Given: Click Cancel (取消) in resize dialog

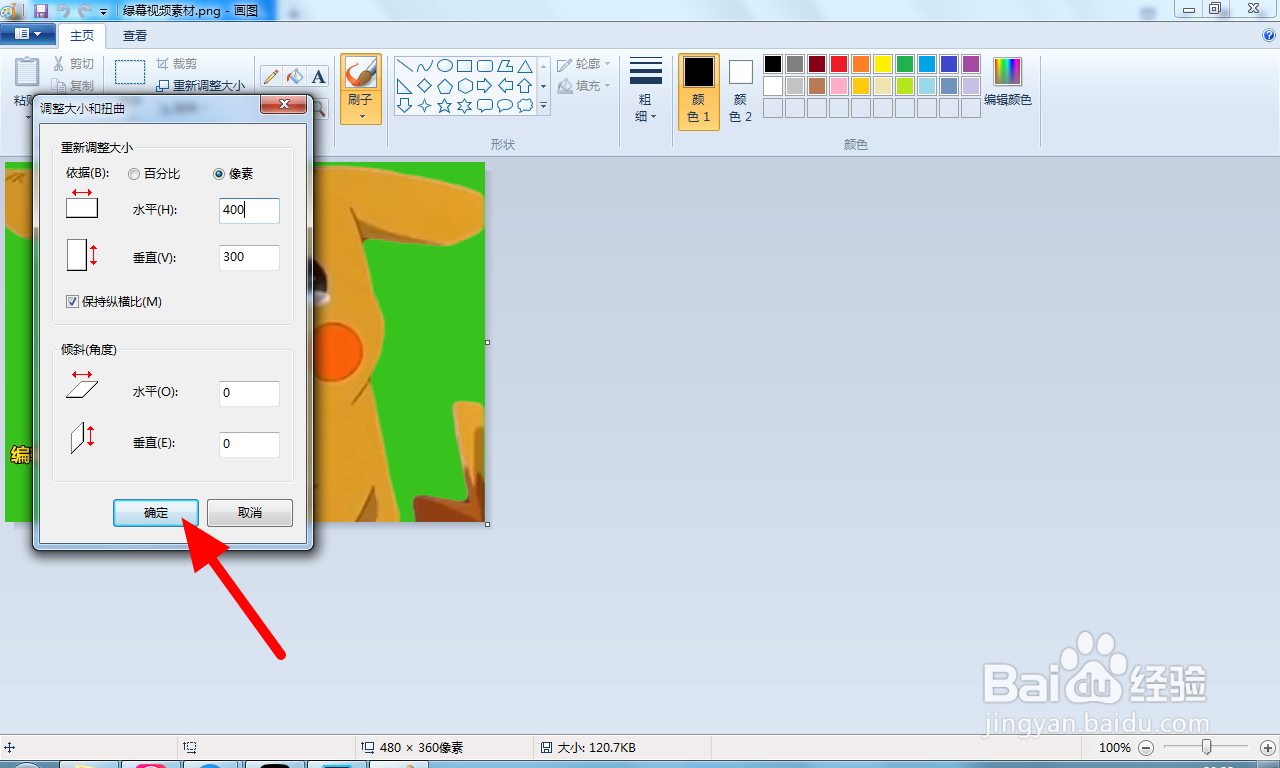Looking at the screenshot, I should (x=250, y=513).
